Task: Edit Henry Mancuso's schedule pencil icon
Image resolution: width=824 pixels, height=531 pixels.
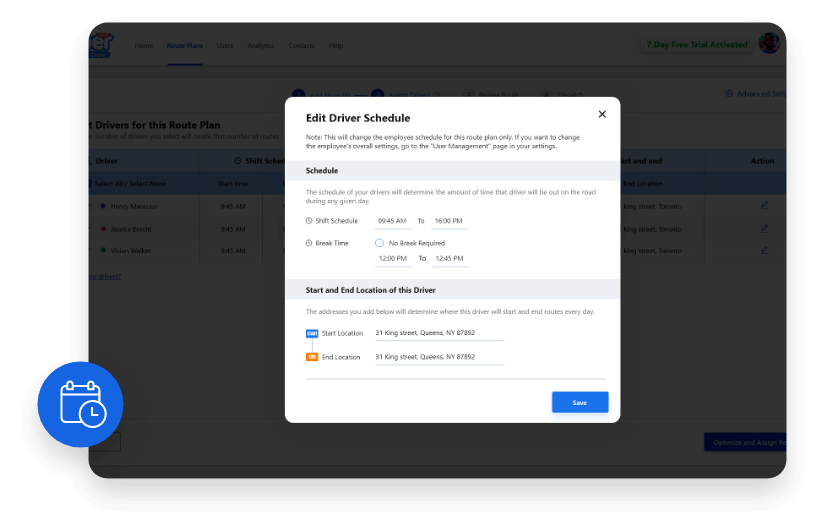Action: coord(765,205)
